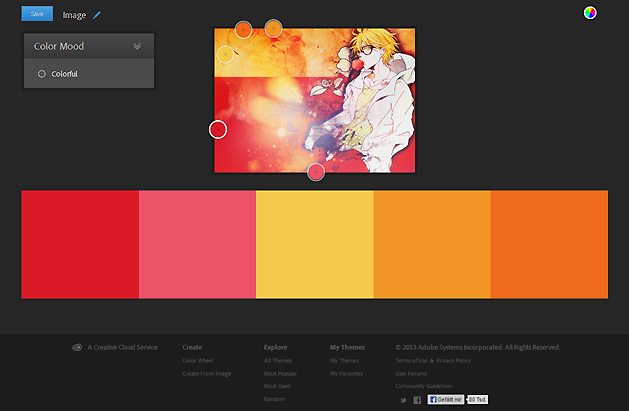Viewport: 629px width, 411px height.
Task: Click the 60 Tsd. like count bubble
Action: pos(477,399)
